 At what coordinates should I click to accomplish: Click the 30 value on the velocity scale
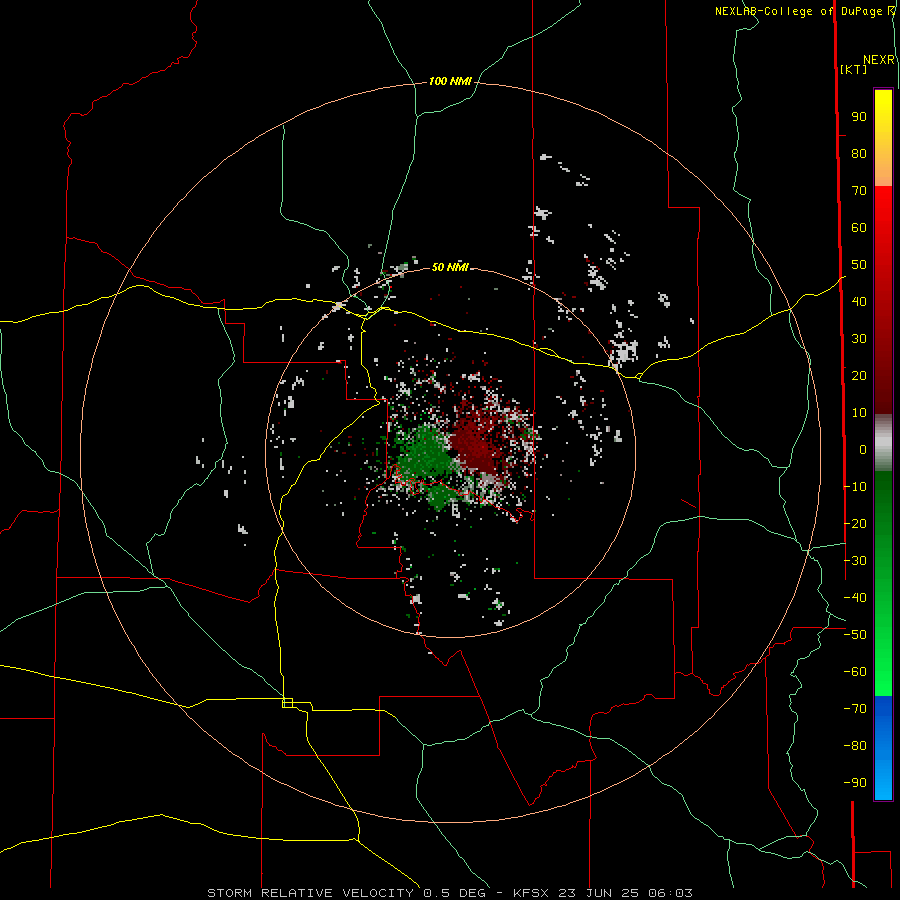coord(859,339)
